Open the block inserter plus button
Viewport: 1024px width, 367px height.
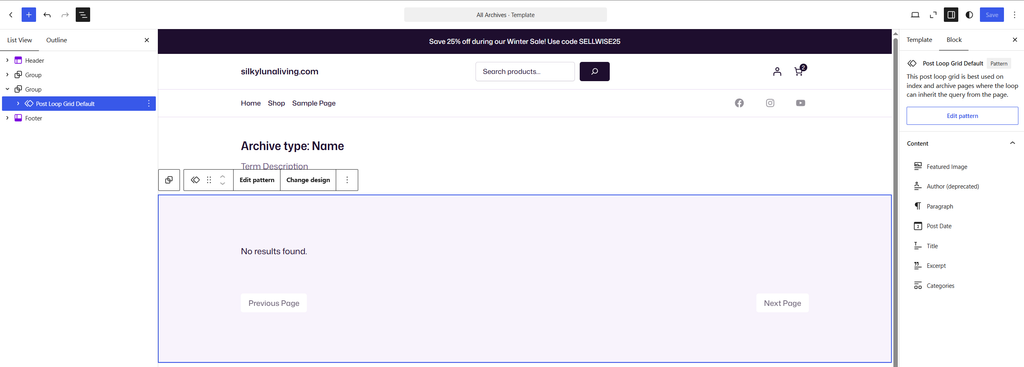29,14
